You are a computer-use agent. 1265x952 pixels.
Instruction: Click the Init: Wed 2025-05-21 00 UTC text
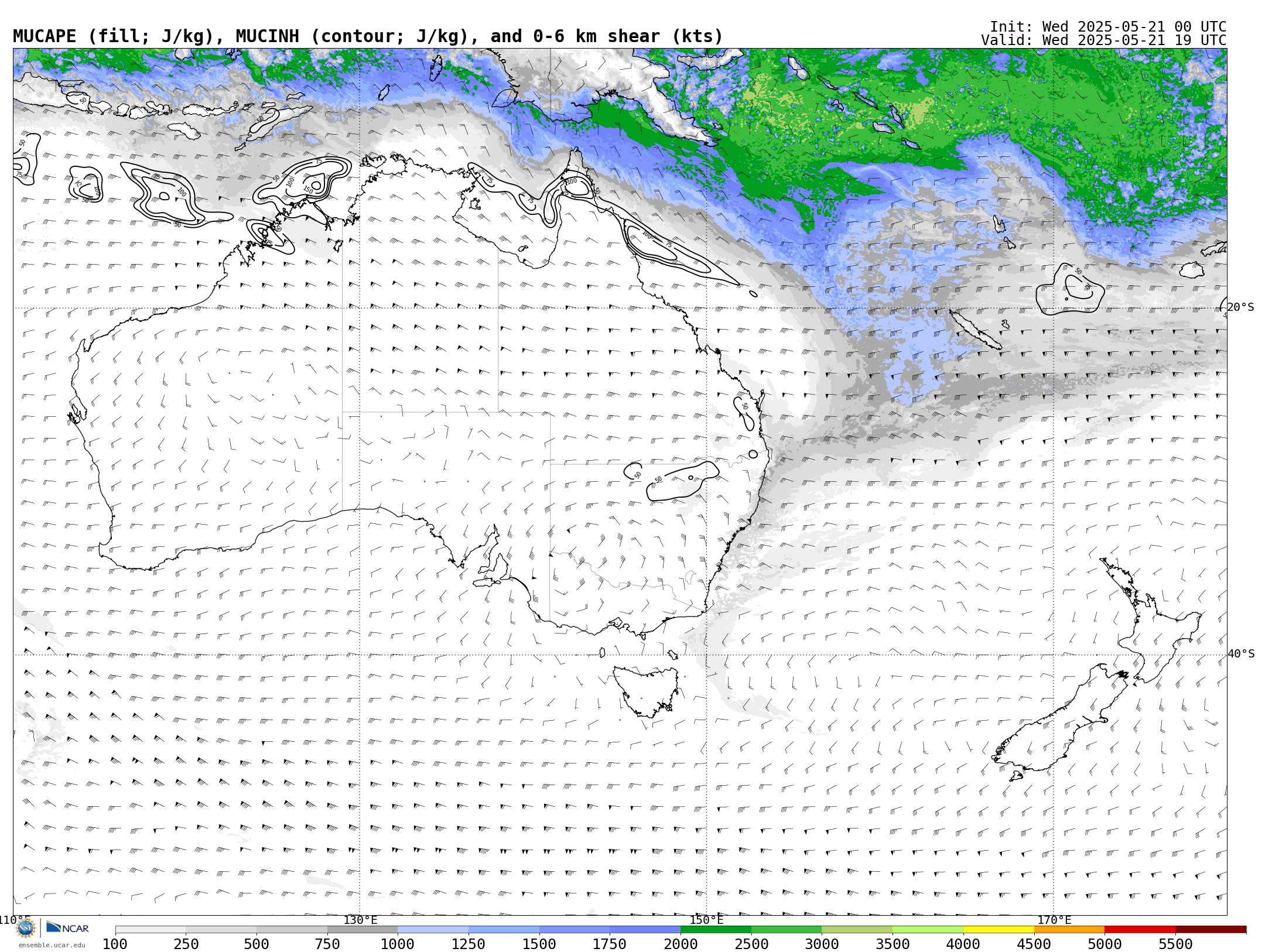(1108, 27)
